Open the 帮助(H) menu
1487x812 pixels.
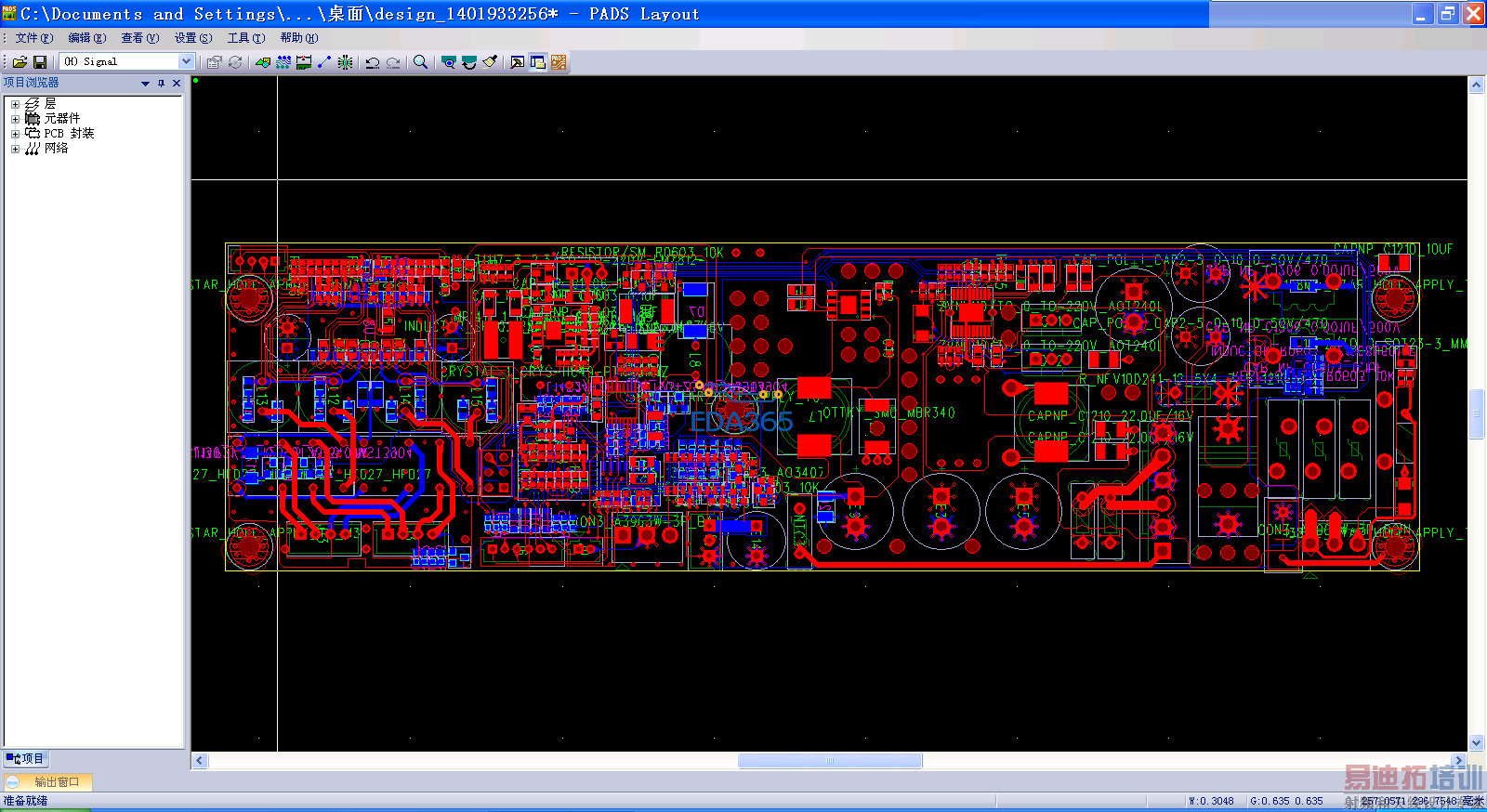[x=299, y=38]
